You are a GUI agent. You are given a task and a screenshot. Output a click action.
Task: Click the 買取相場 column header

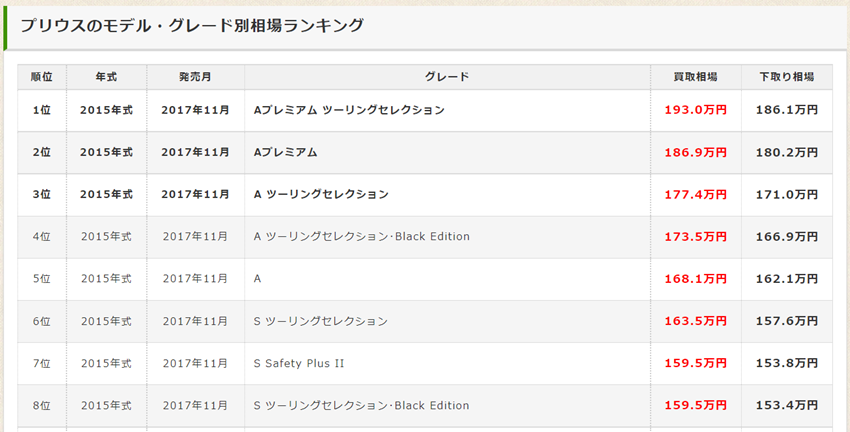695,77
